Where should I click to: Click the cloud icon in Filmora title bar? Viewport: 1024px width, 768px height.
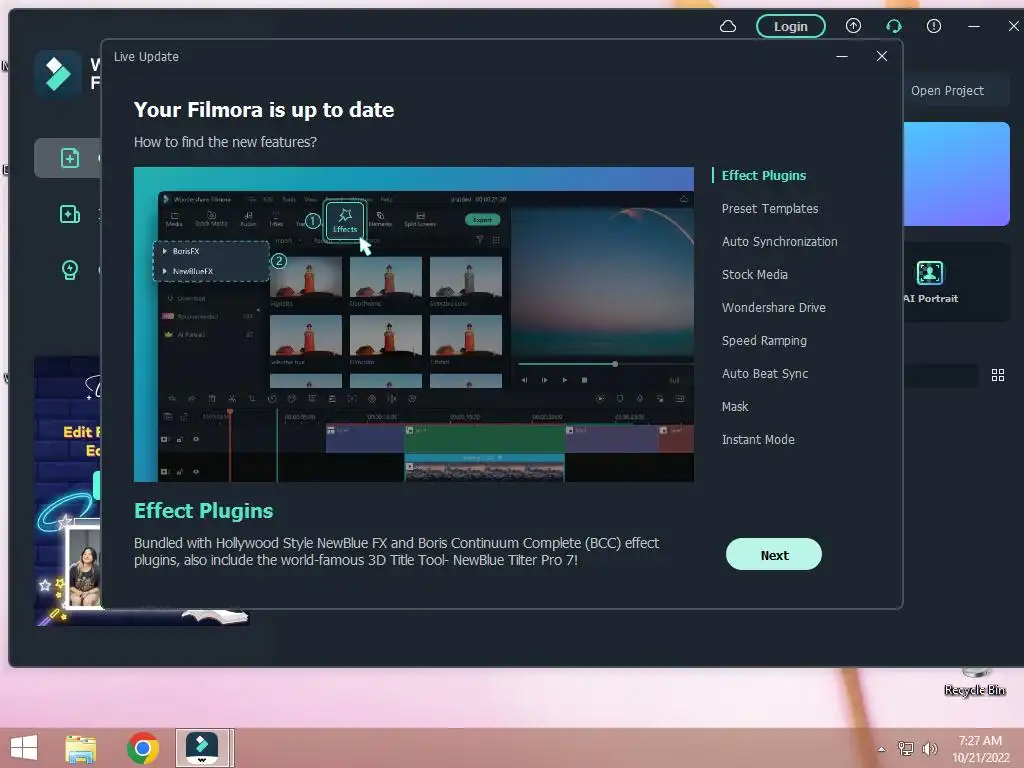coord(728,27)
